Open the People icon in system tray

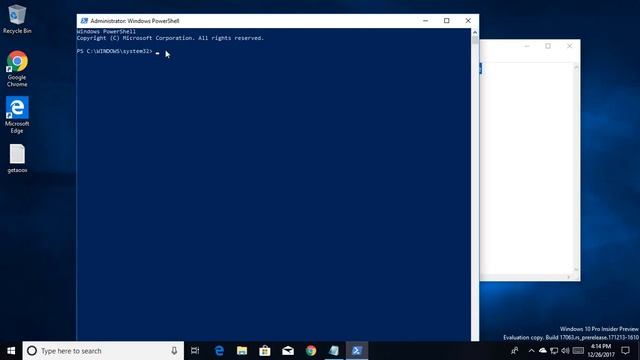[x=515, y=351]
